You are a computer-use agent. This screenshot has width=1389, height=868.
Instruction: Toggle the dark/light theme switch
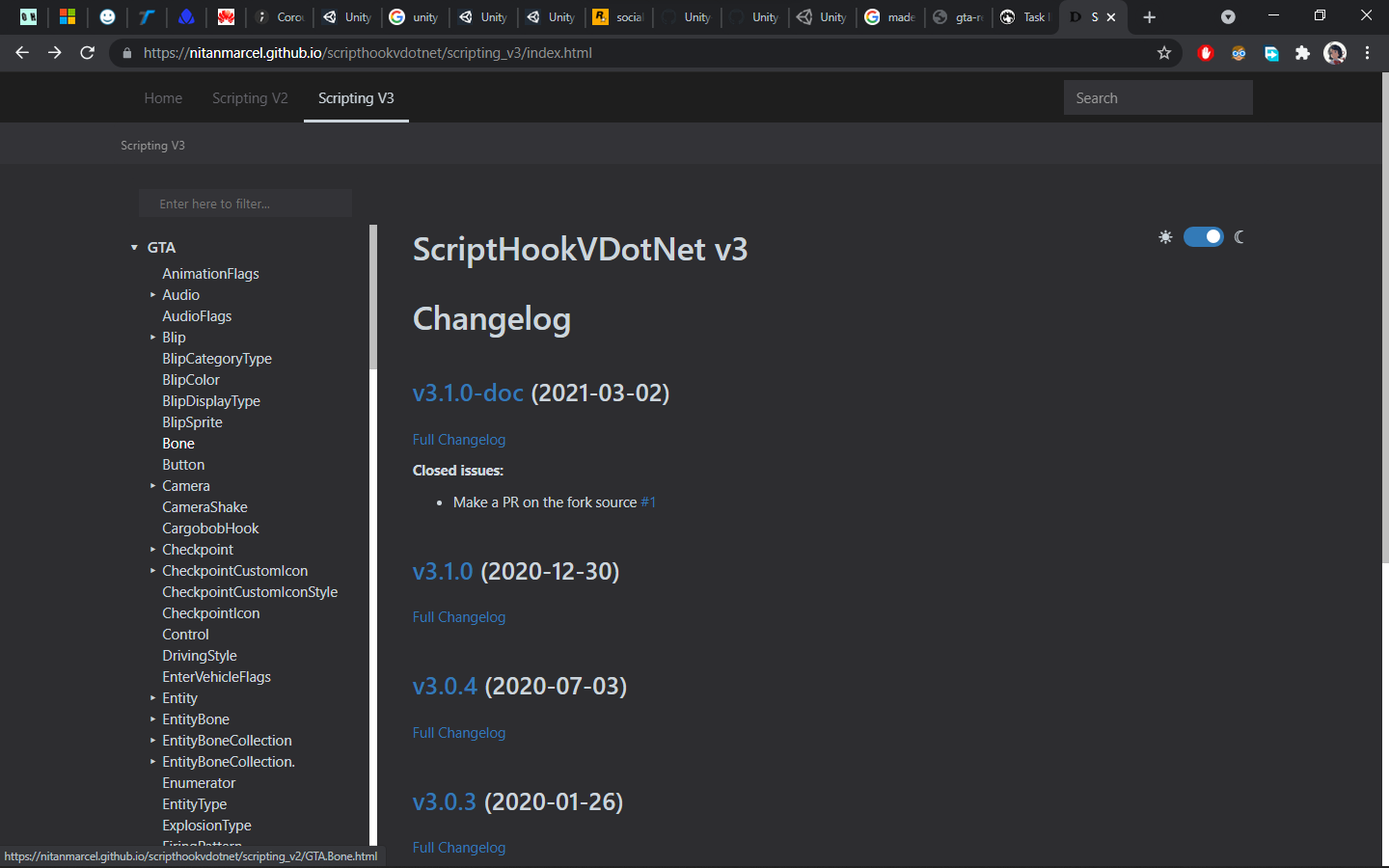tap(1203, 237)
